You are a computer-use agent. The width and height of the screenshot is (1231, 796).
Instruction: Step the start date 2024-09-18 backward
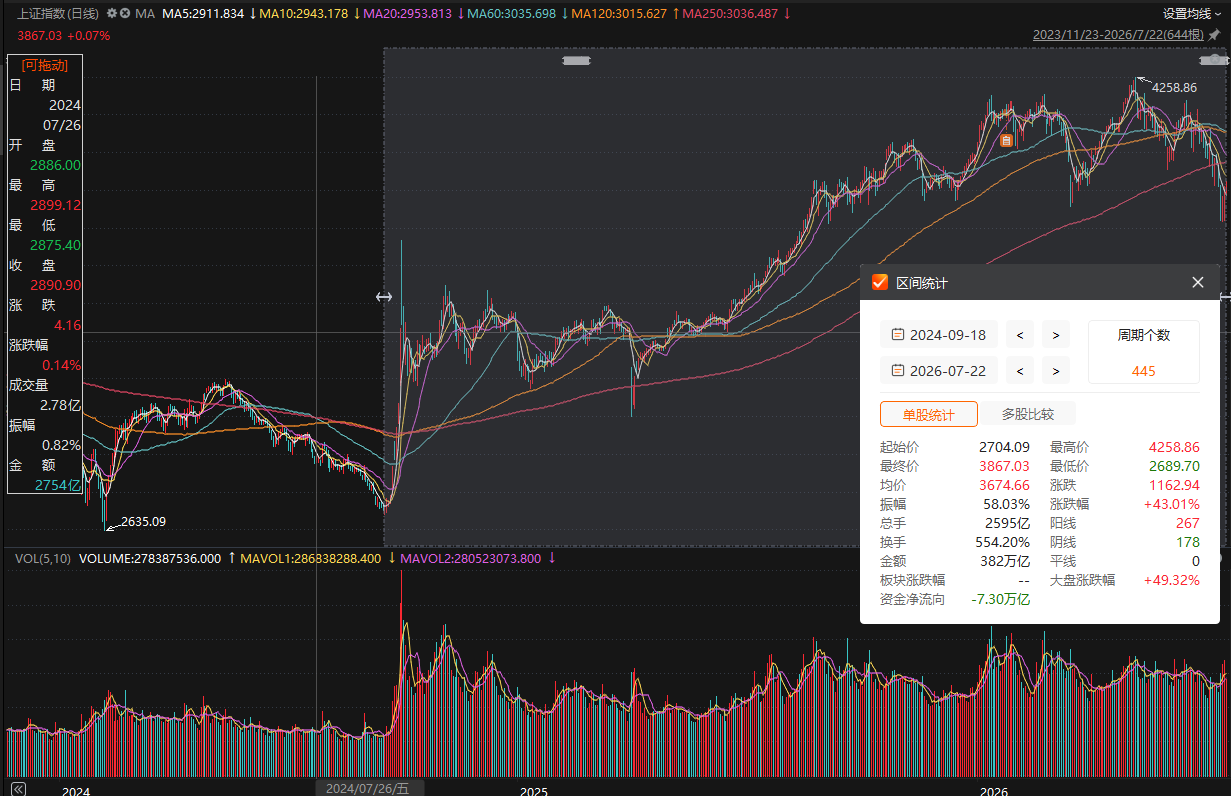pyautogui.click(x=1020, y=335)
